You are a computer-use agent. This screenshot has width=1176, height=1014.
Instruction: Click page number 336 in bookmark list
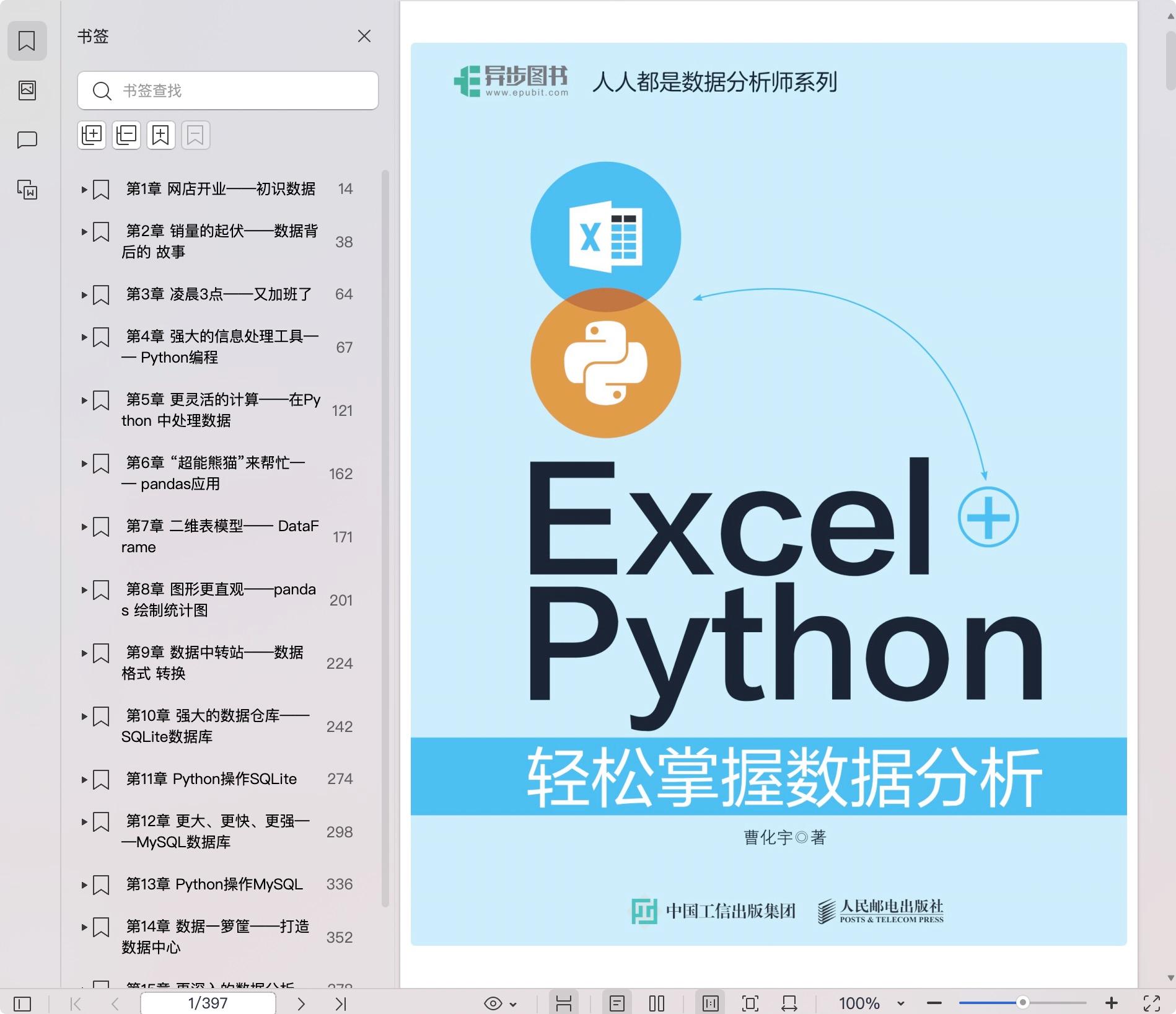[x=340, y=884]
